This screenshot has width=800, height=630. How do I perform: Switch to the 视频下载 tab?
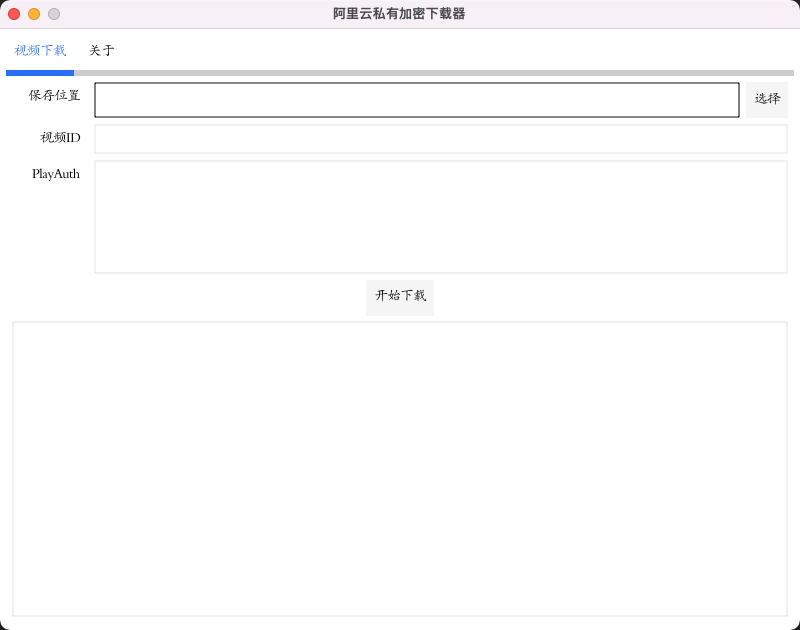[x=40, y=51]
